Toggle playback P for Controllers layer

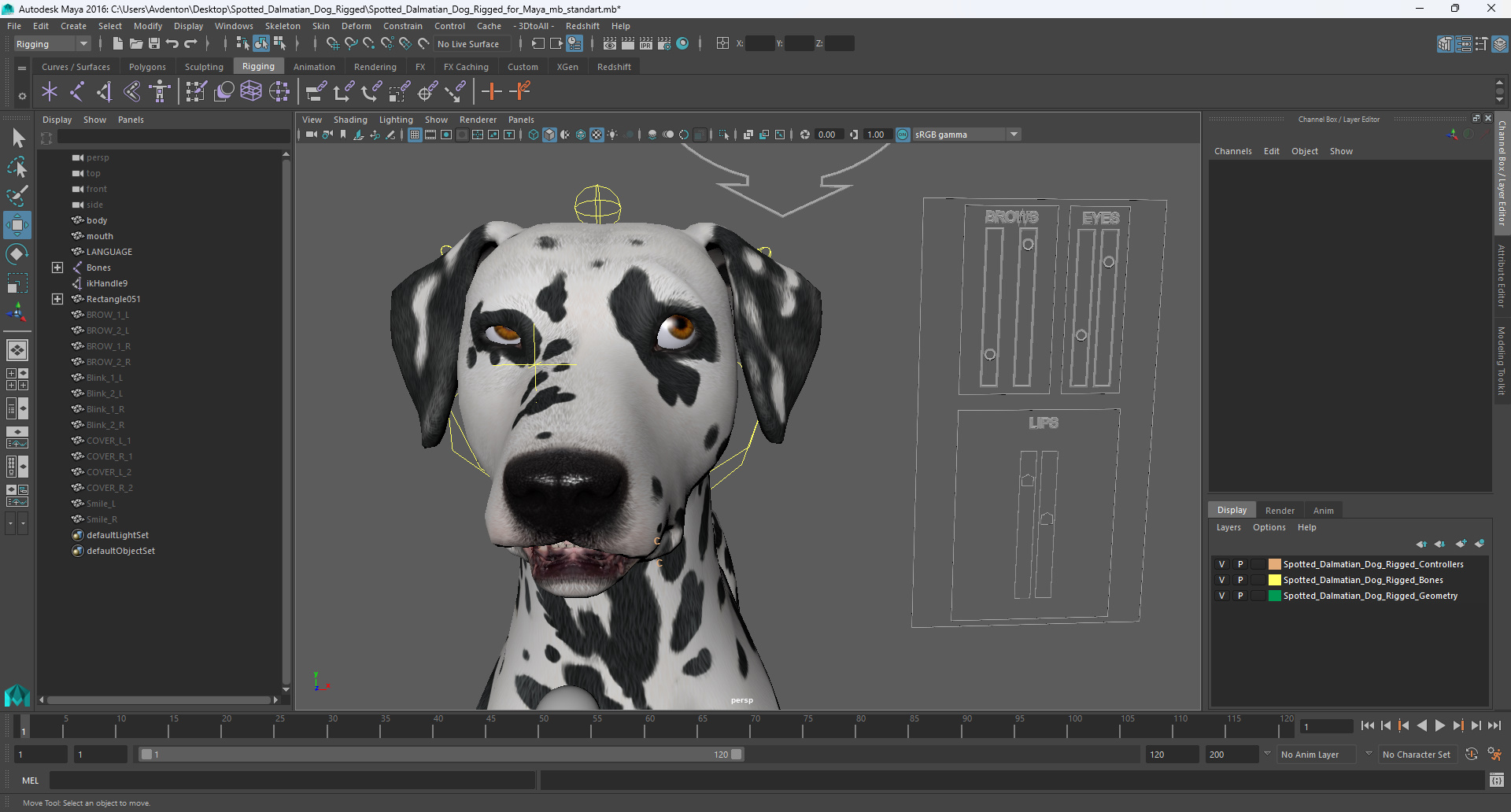click(1240, 564)
